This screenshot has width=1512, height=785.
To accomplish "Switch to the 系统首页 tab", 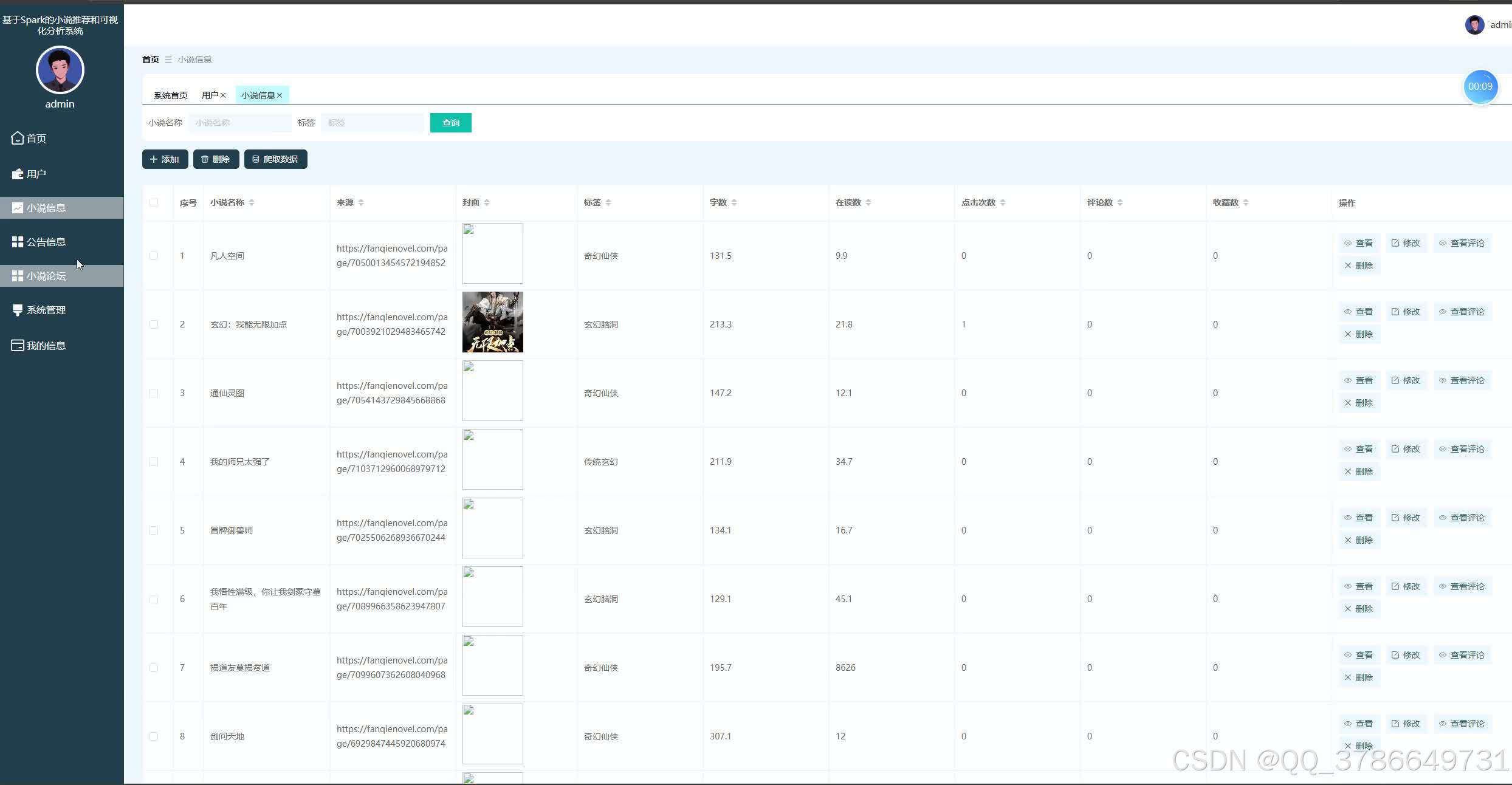I will click(170, 95).
